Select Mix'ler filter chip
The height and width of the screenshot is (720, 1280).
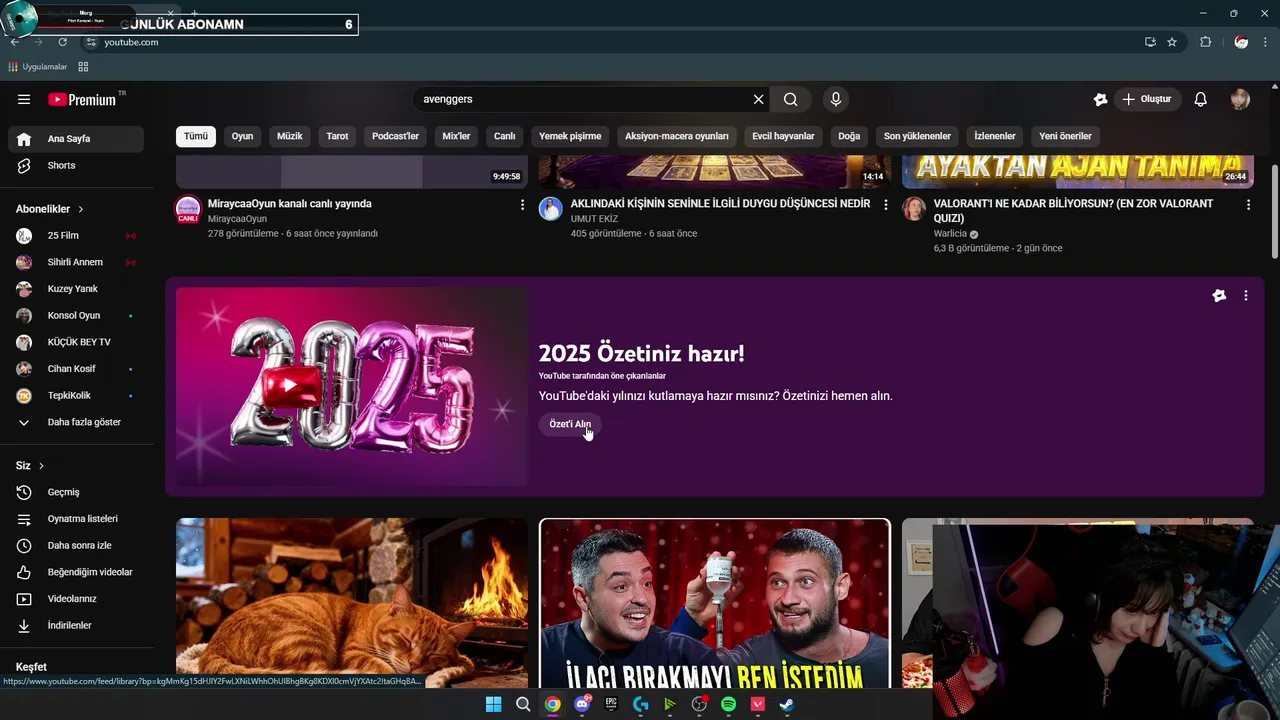(456, 136)
